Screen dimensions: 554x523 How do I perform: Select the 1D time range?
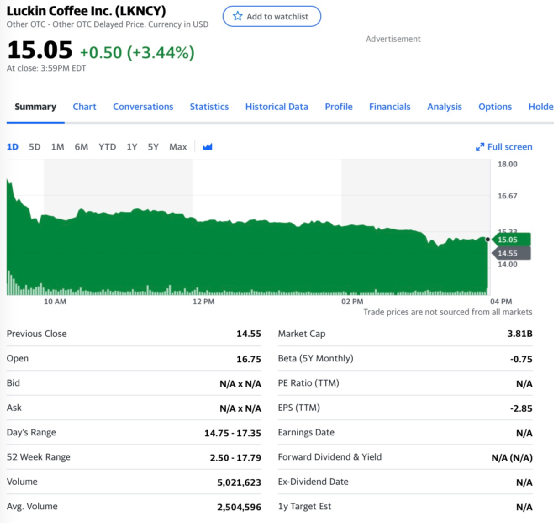tap(13, 147)
